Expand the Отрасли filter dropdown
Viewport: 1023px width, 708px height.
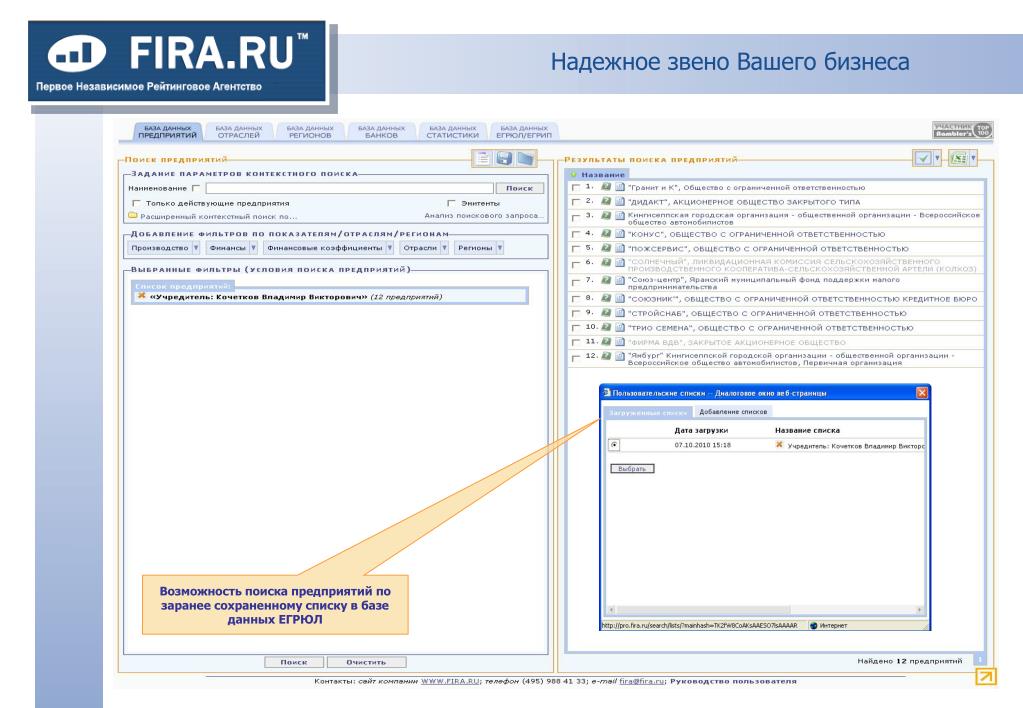pyautogui.click(x=444, y=248)
